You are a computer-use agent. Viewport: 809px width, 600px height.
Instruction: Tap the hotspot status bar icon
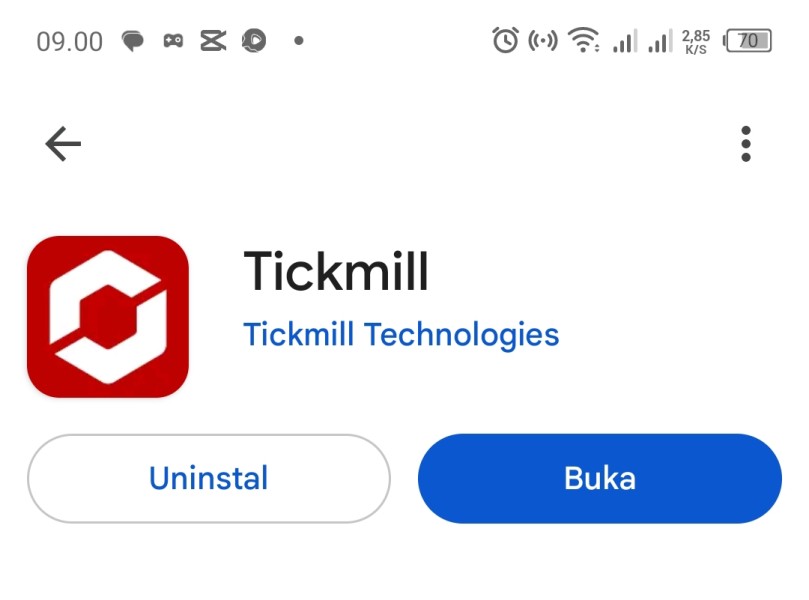[543, 41]
